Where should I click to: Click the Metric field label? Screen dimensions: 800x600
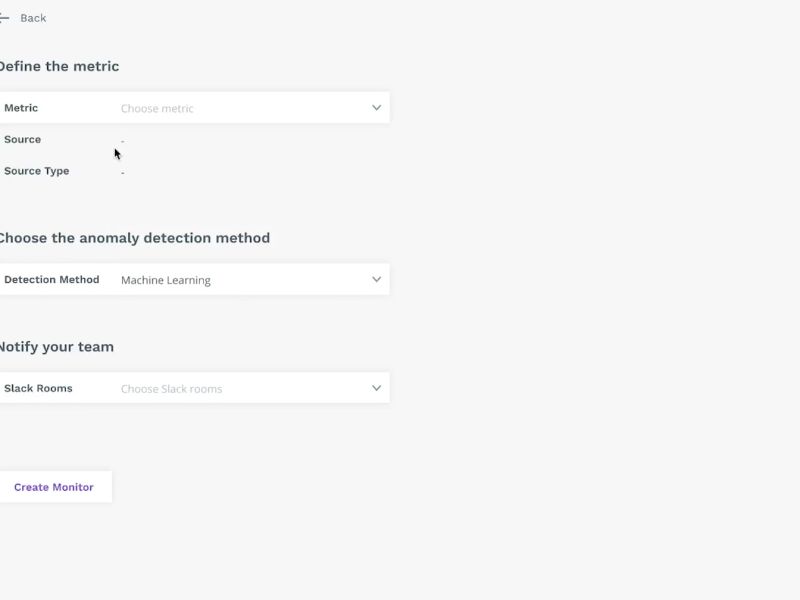point(21,108)
